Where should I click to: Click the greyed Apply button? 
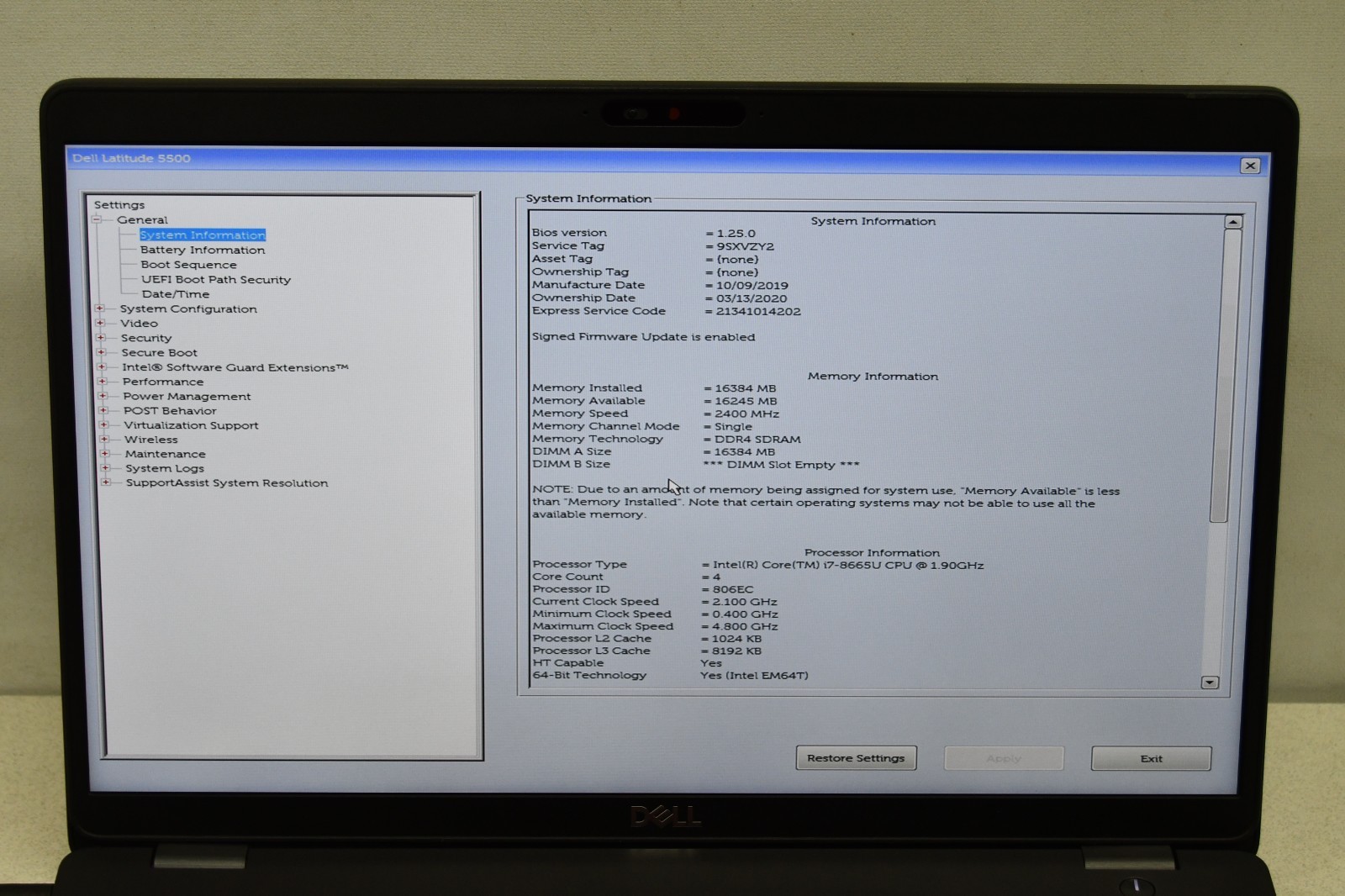tap(1004, 758)
